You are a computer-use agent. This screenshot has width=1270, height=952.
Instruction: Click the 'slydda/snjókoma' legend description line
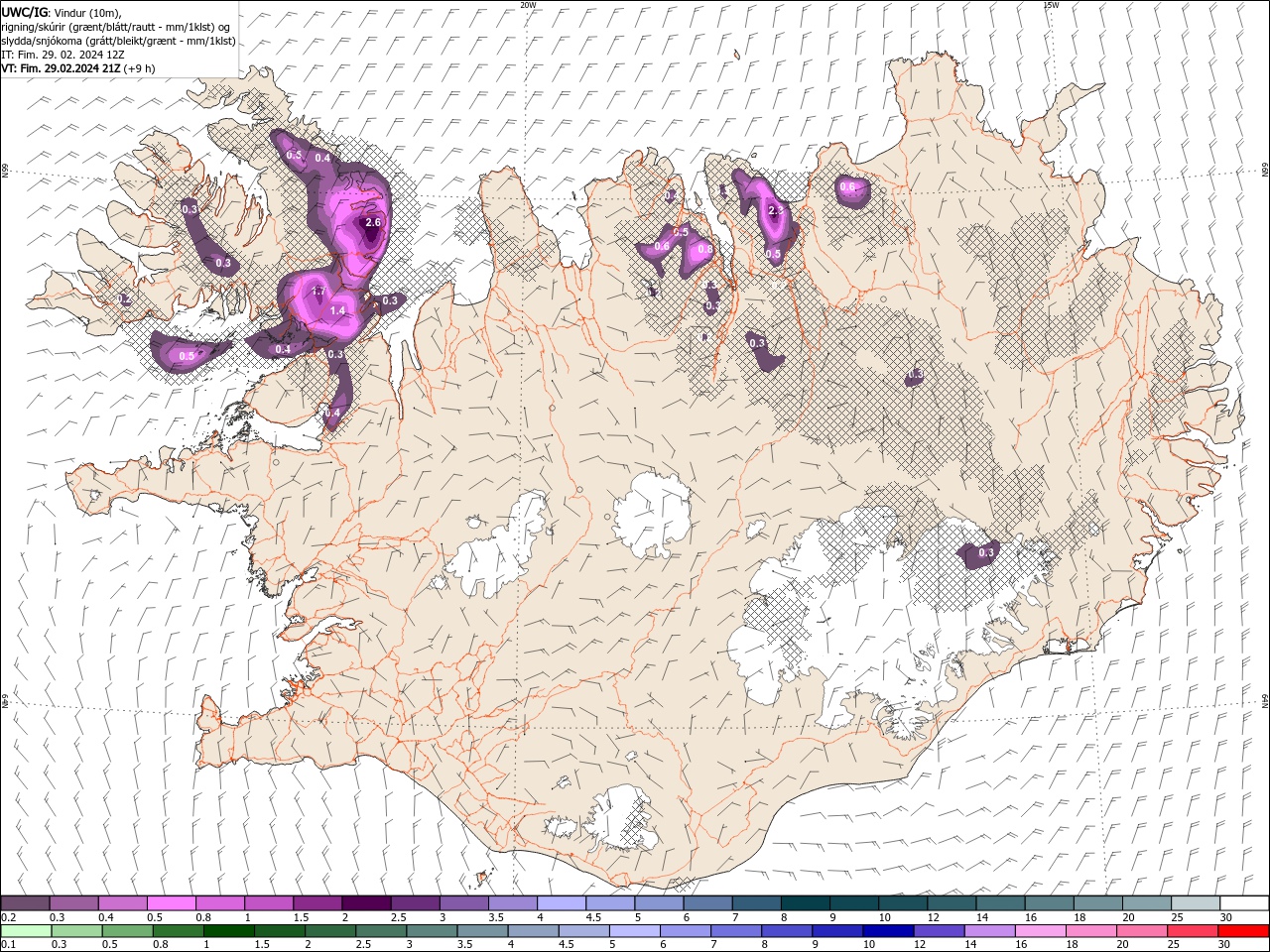tap(118, 41)
